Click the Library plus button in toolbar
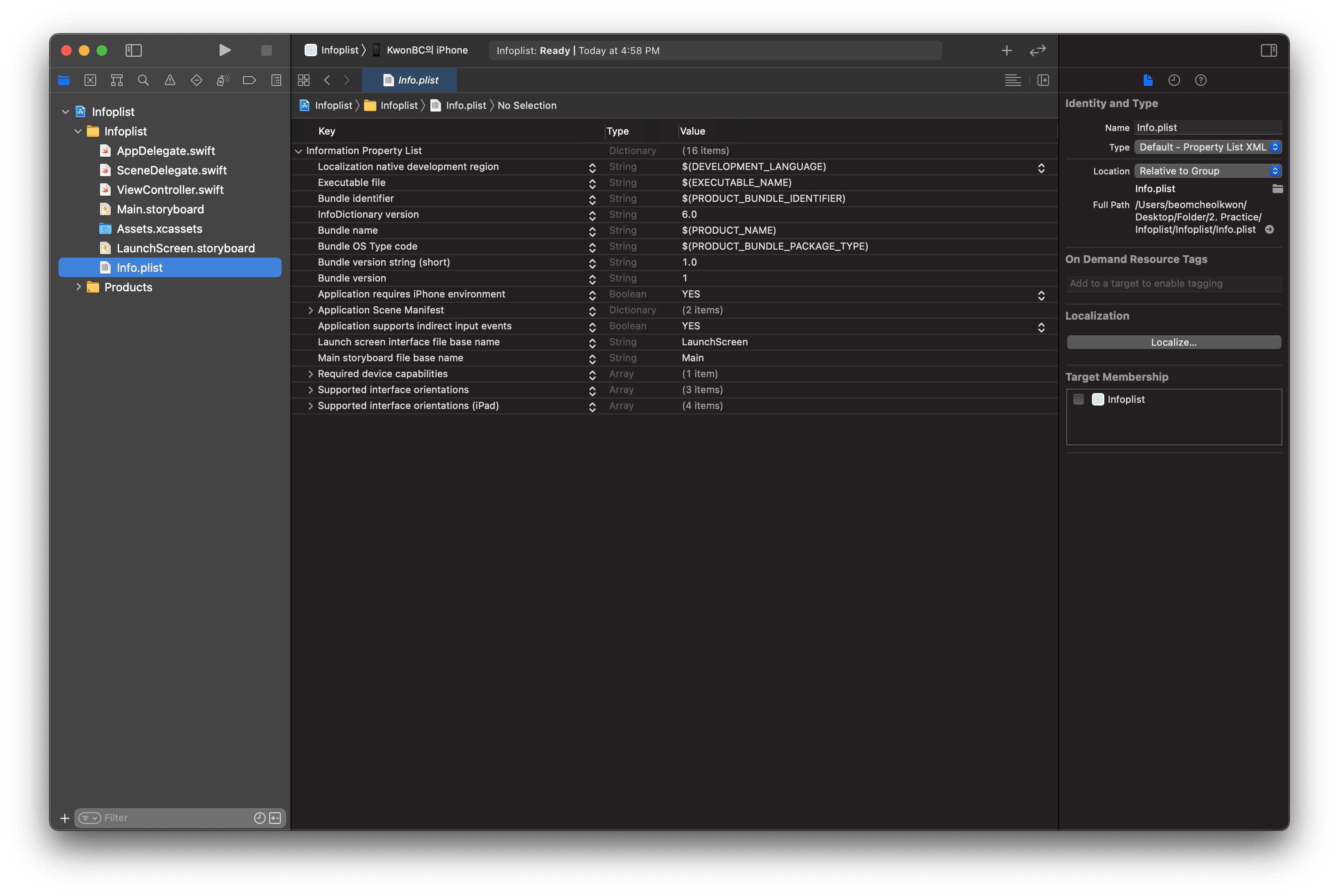Viewport: 1339px width, 896px height. click(1006, 50)
